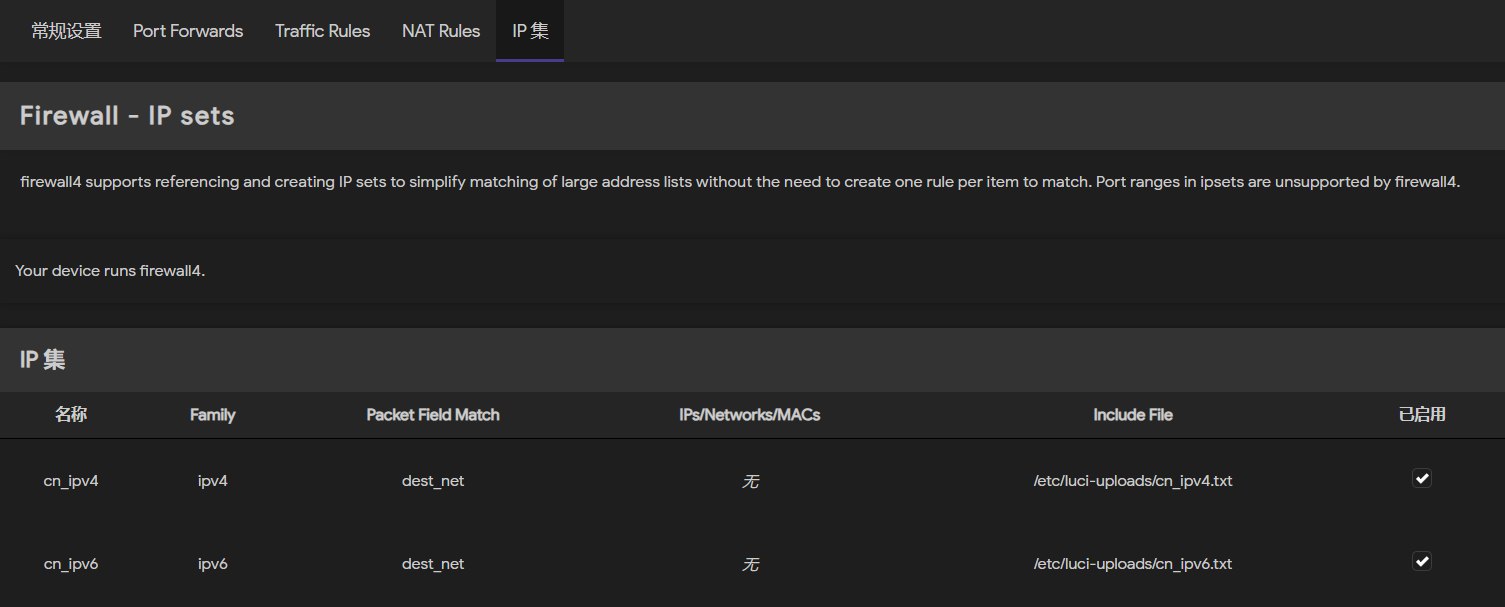Click the 已启用 column header
This screenshot has height=607, width=1505.
pyautogui.click(x=1421, y=414)
